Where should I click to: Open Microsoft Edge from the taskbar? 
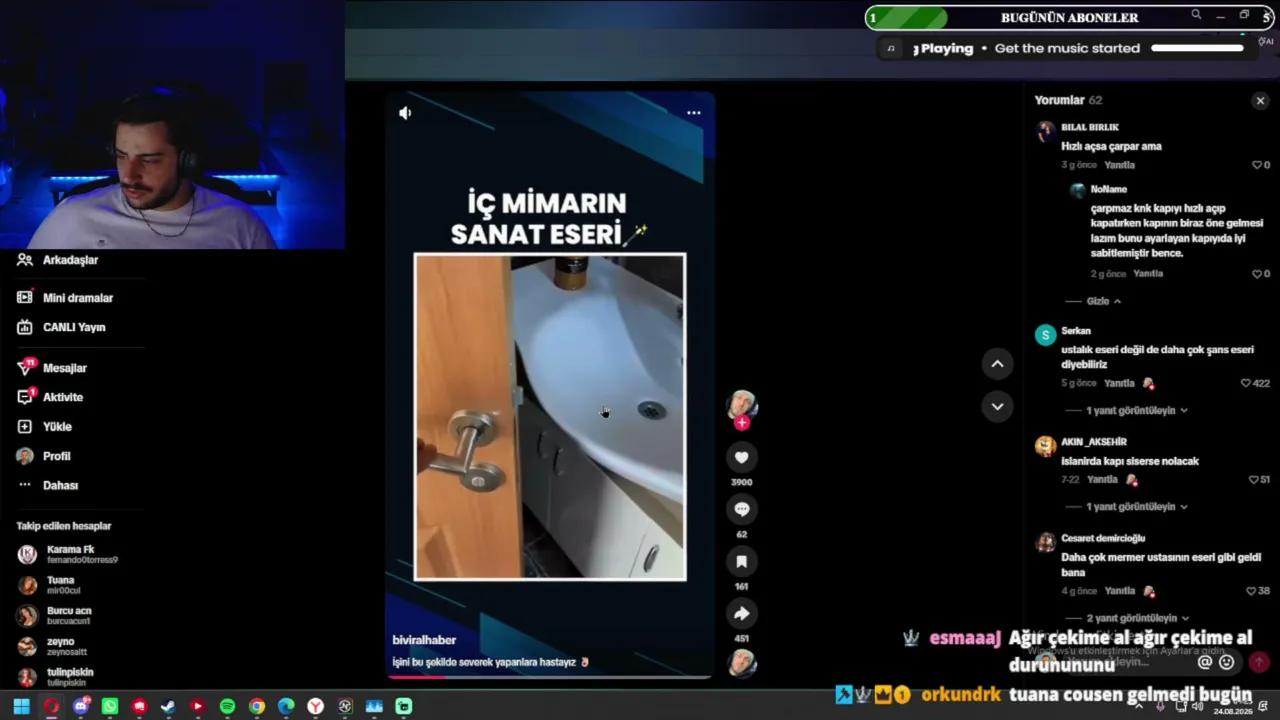[286, 707]
